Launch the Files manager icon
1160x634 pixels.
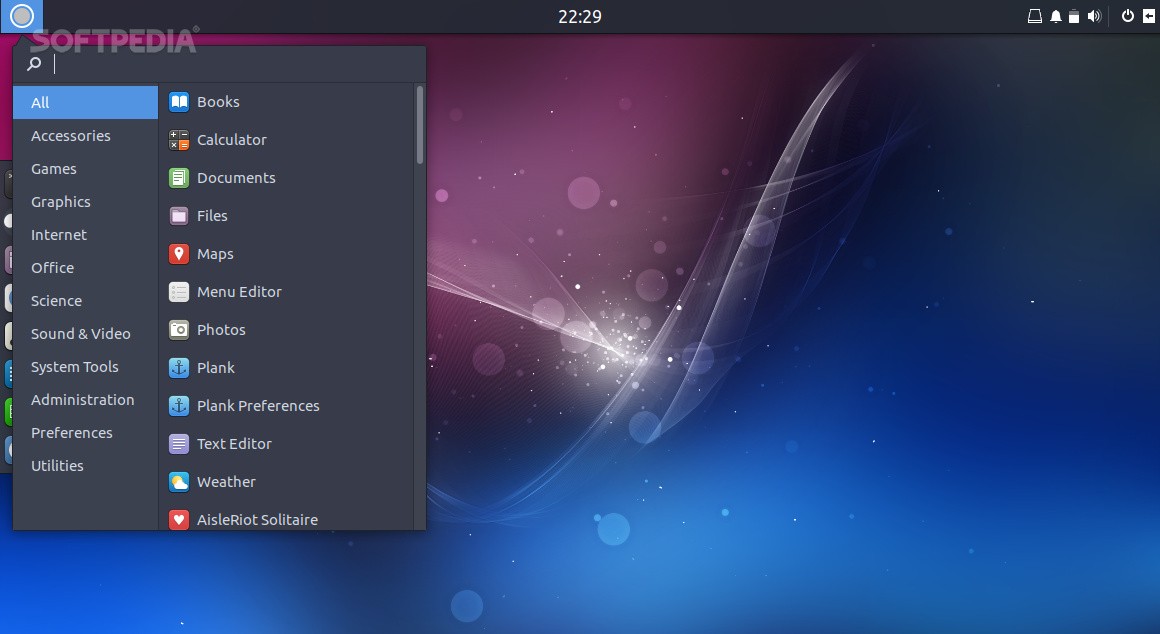[179, 216]
